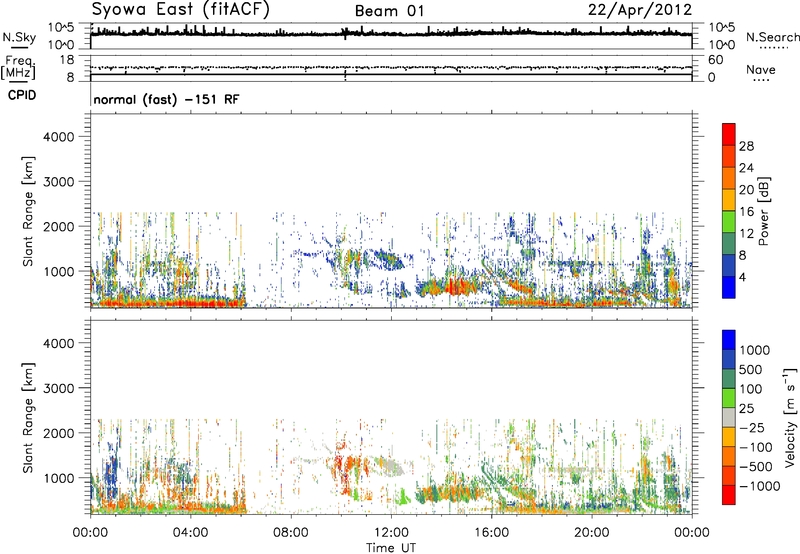
Task: Click the '12:00' time axis label
Action: click(x=391, y=533)
